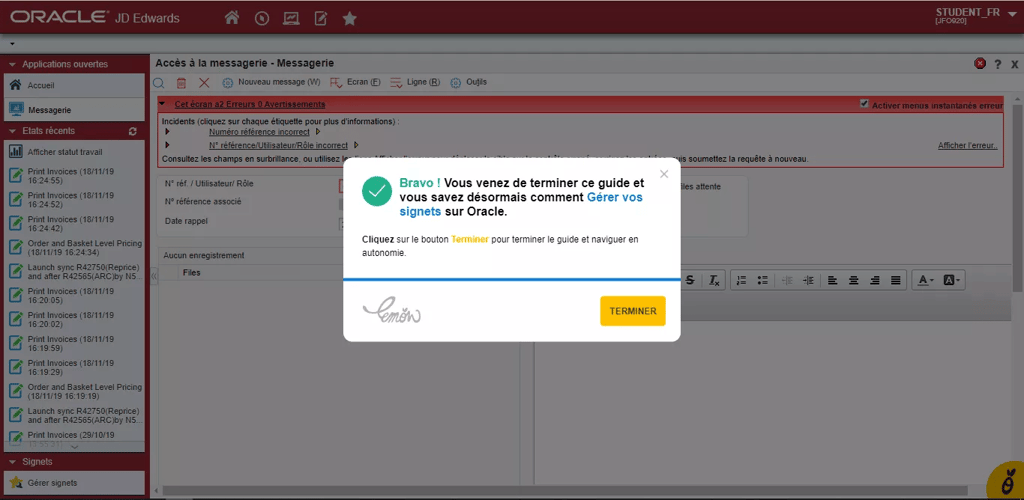1024x500 pixels.
Task: Refresh the Etats récents list
Action: pos(133,131)
